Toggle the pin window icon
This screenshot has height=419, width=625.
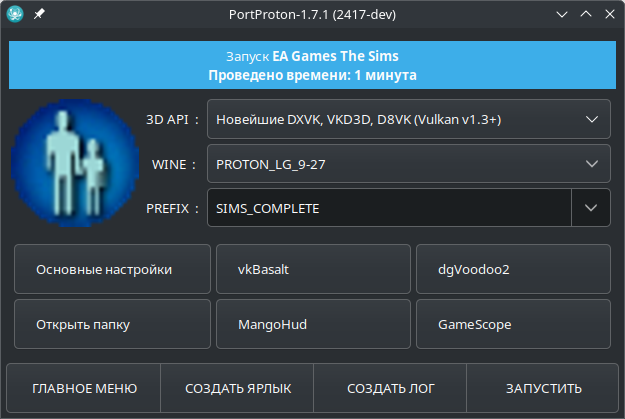39,14
